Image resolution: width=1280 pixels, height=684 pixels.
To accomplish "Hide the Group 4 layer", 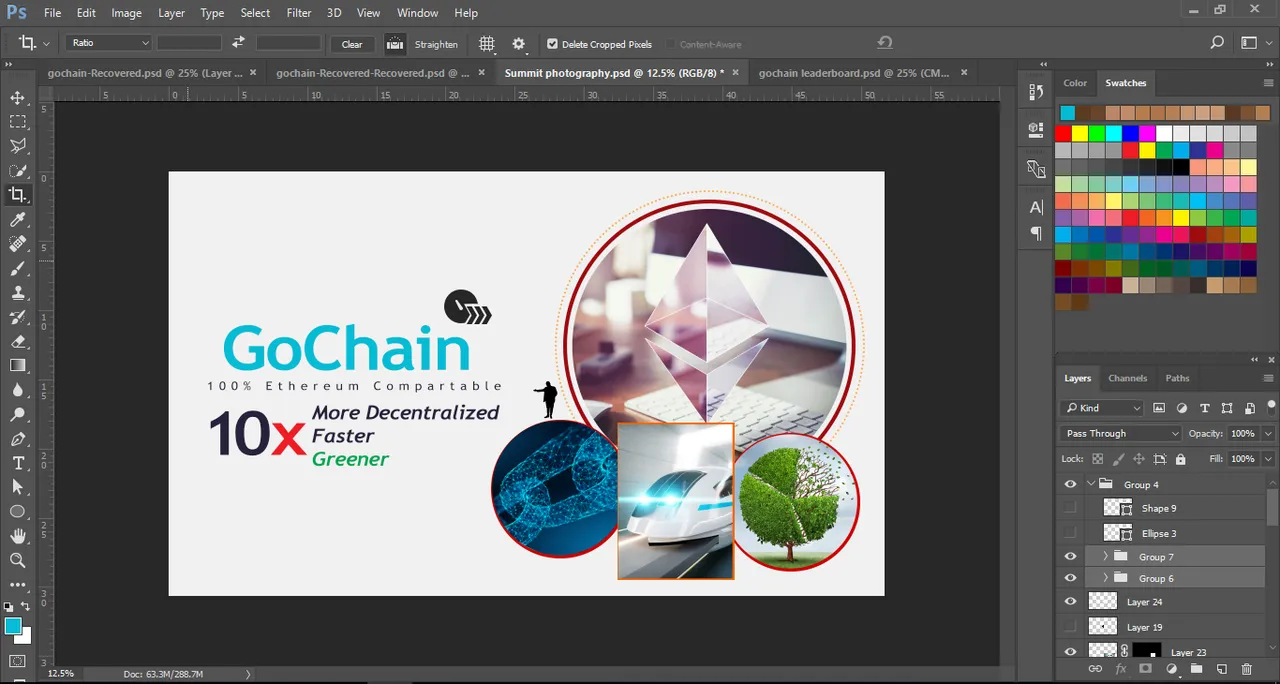I will (x=1071, y=484).
